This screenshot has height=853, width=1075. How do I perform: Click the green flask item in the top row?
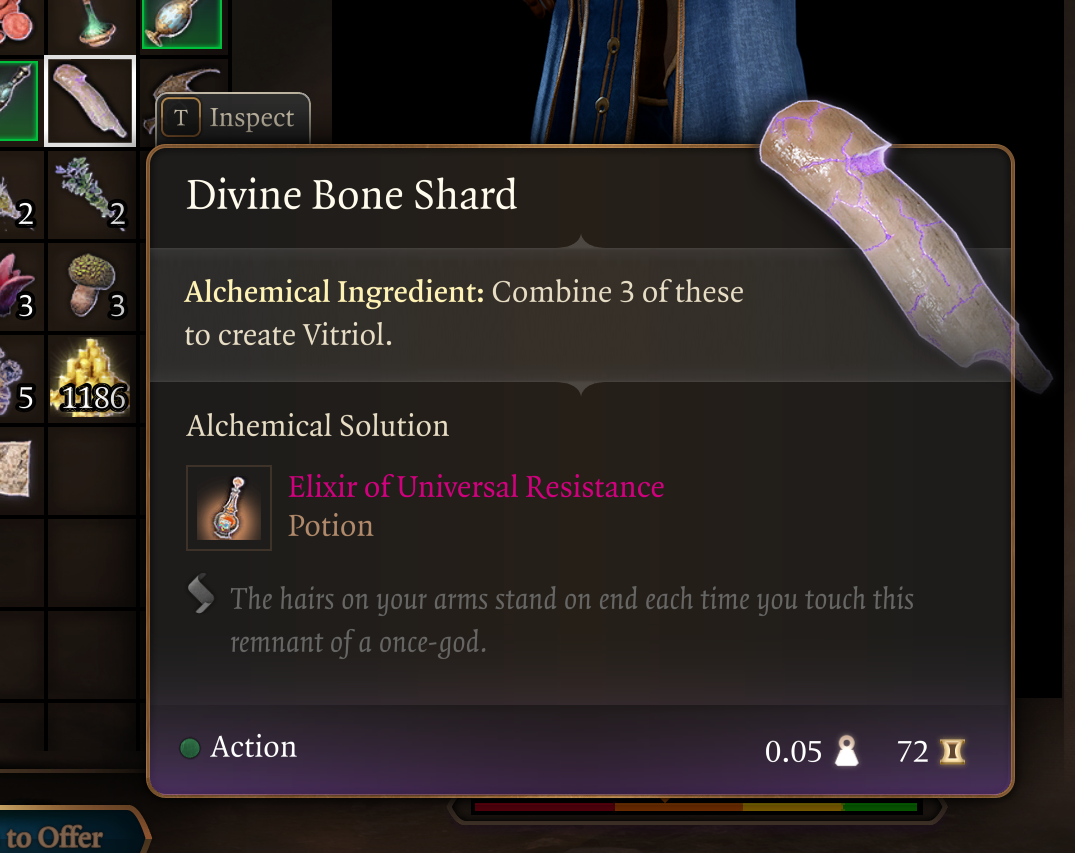click(93, 25)
